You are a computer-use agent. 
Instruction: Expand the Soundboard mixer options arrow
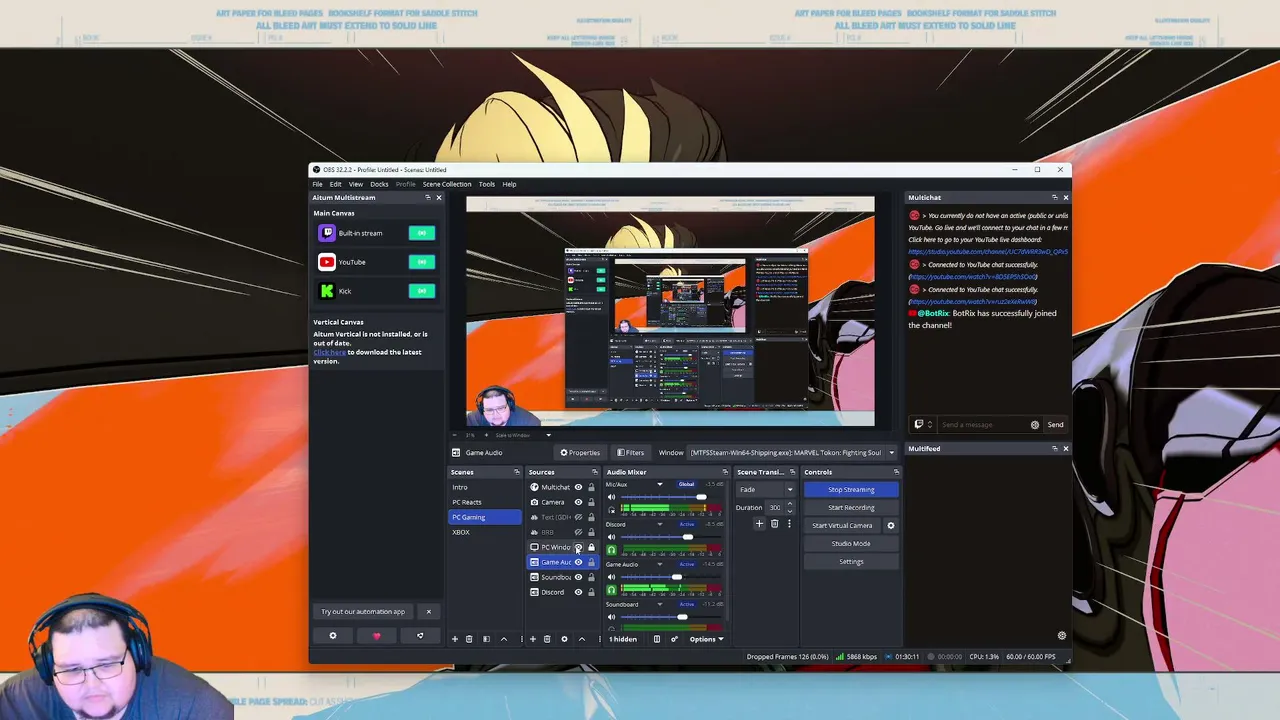click(x=659, y=605)
